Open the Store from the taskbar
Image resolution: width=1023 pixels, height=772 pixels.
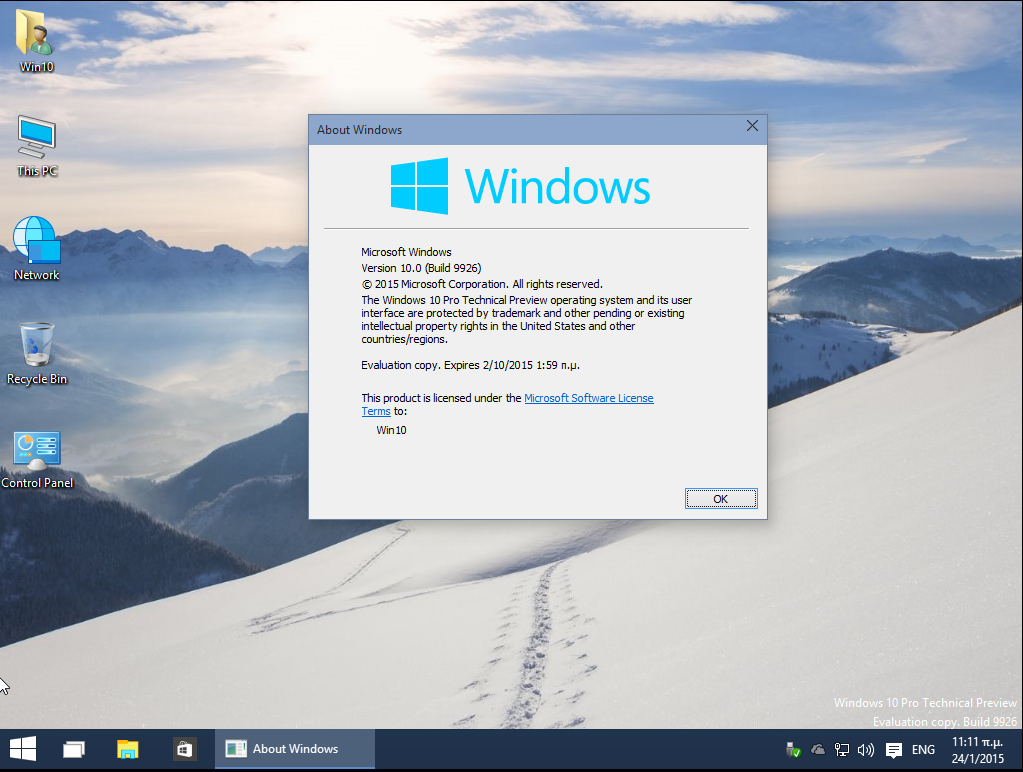click(x=184, y=749)
